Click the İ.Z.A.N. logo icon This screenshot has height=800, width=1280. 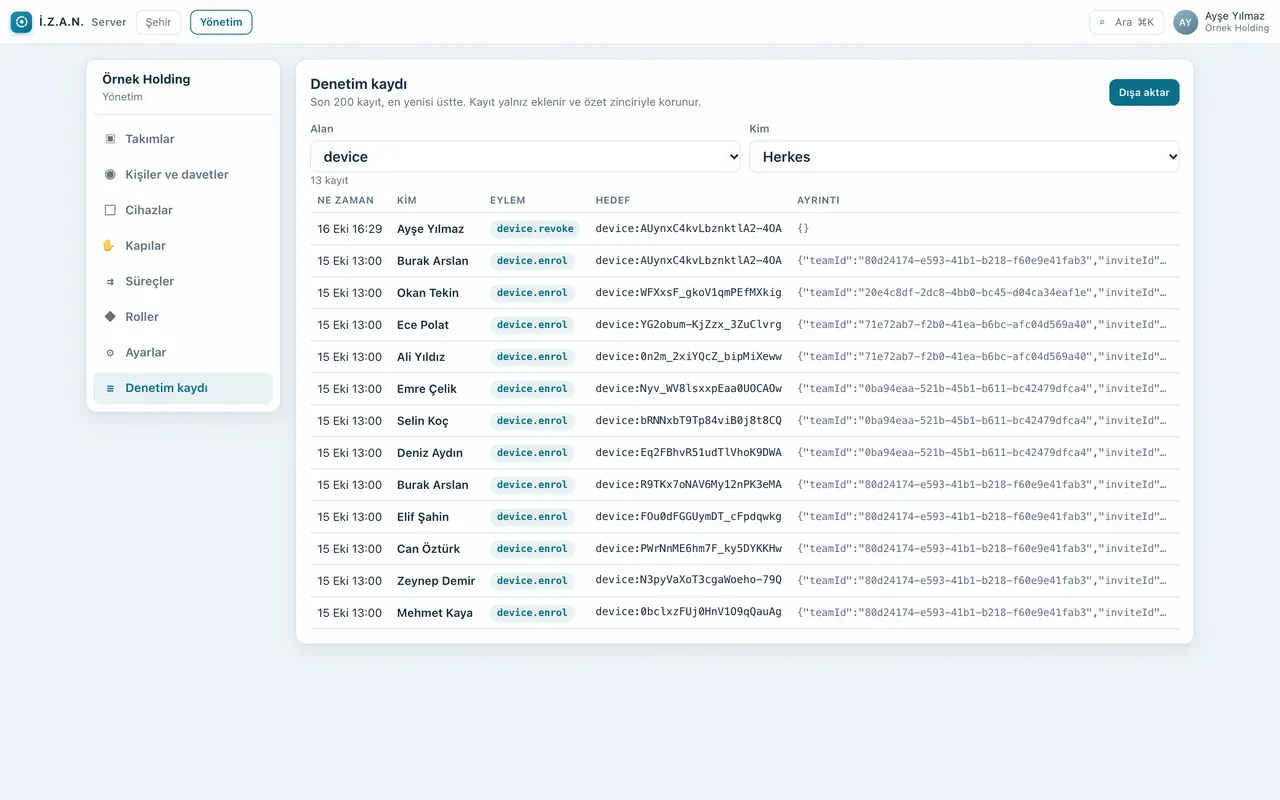(x=21, y=22)
